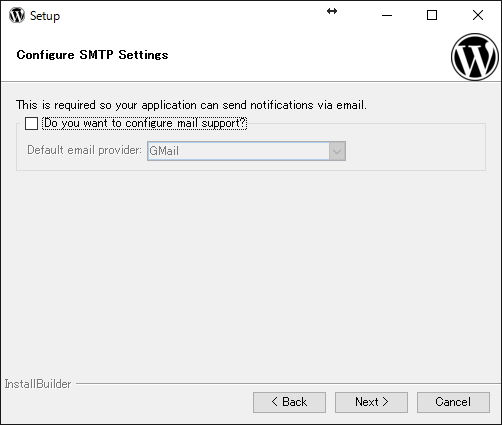This screenshot has height=425, width=502.
Task: Return to the previous step with Back
Action: pos(289,402)
